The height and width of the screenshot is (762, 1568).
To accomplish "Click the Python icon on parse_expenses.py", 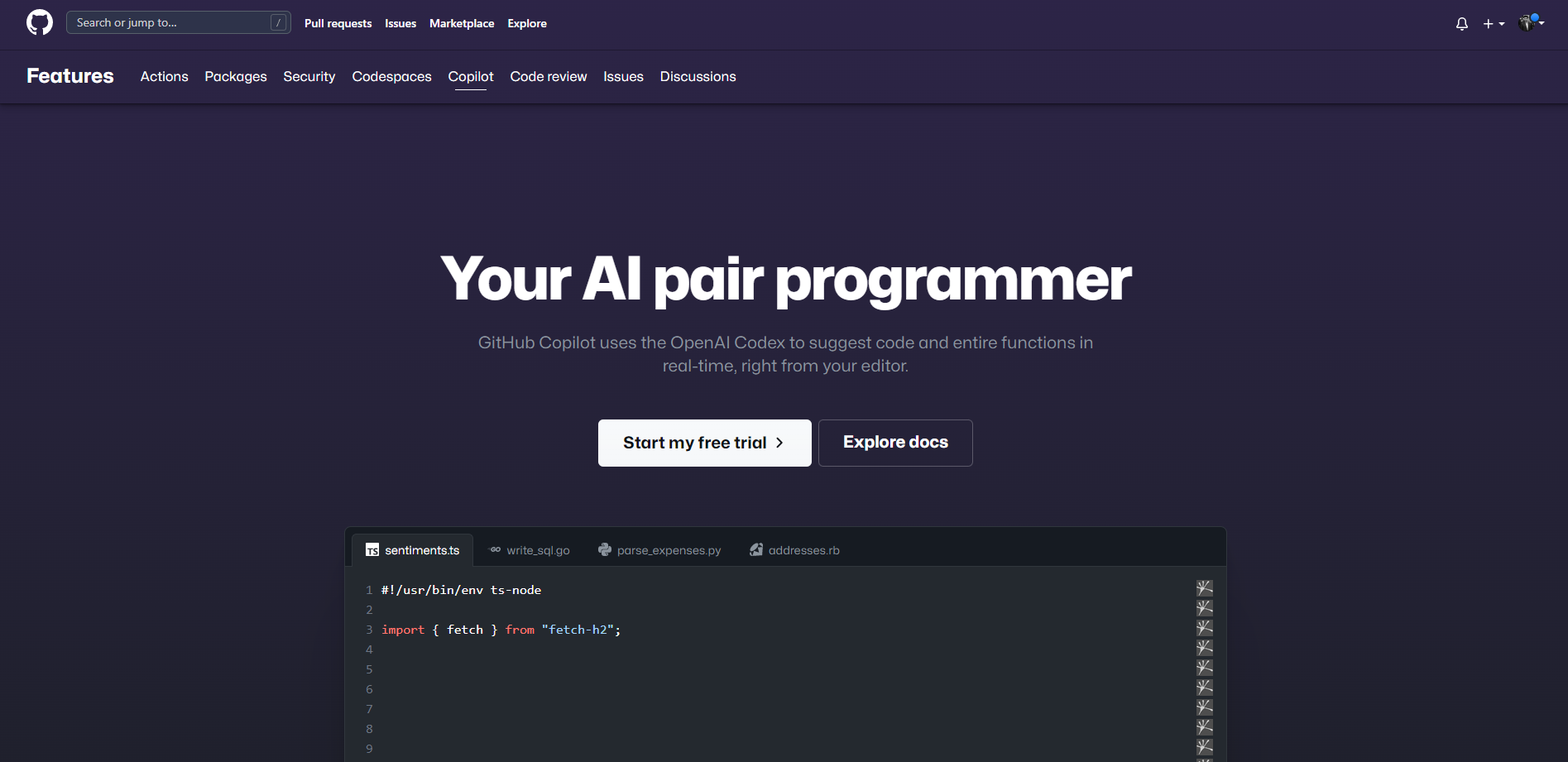I will click(x=605, y=549).
